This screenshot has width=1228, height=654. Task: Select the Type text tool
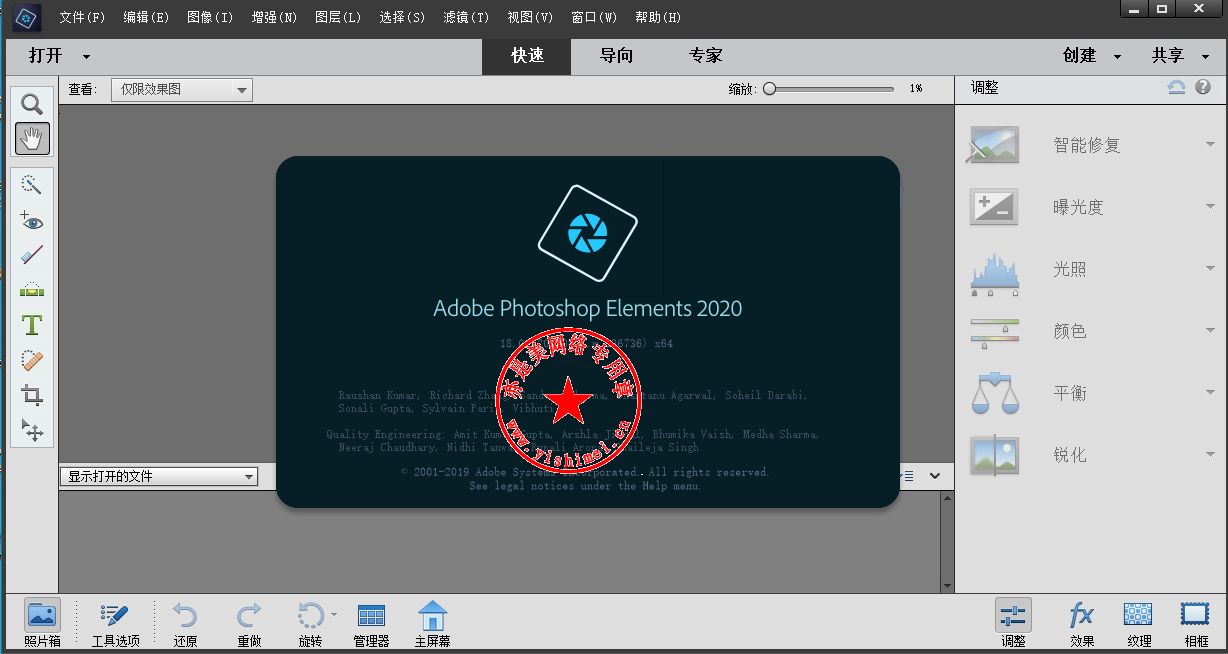32,325
